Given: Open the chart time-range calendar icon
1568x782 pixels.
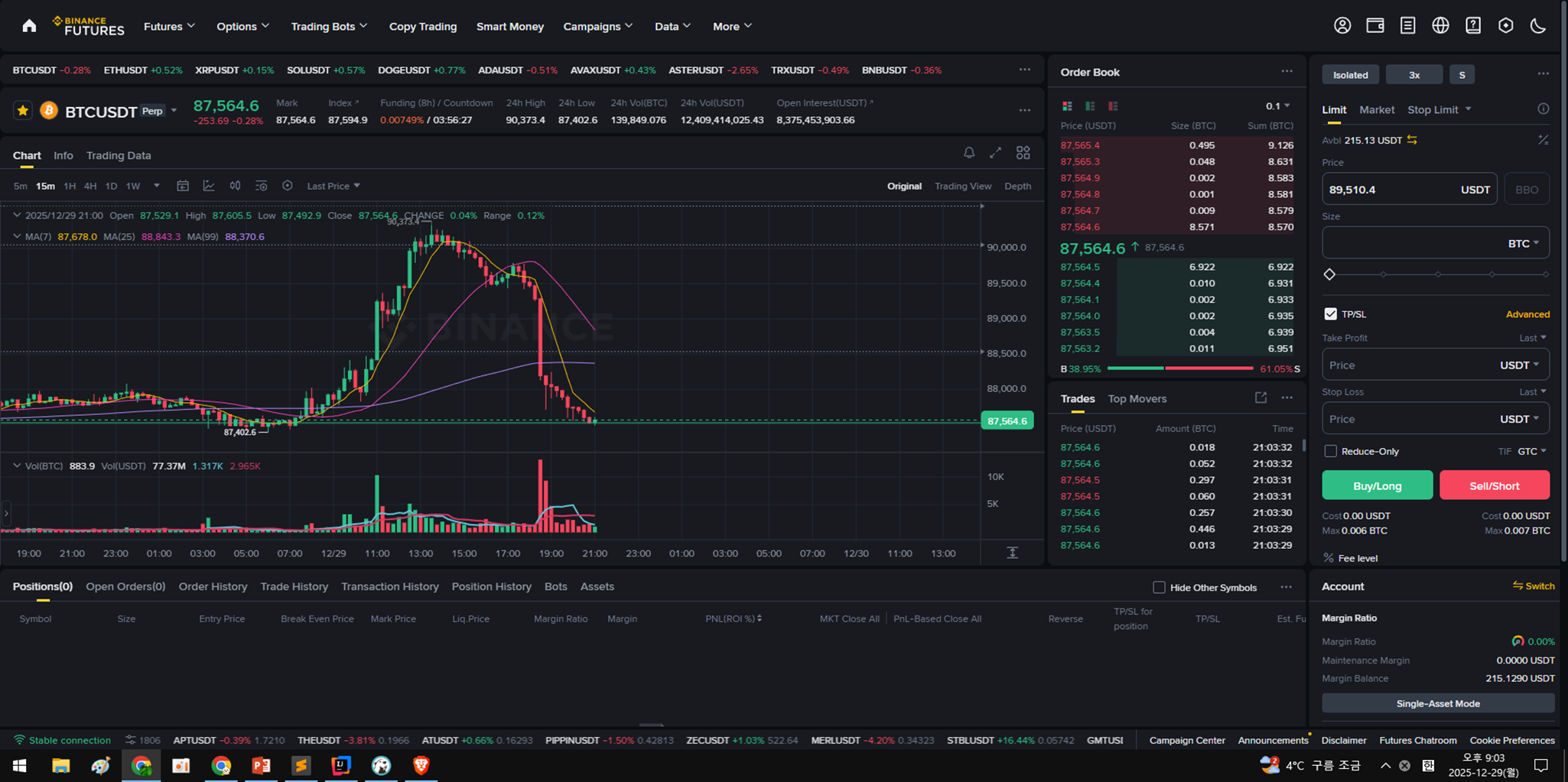Looking at the screenshot, I should click(x=183, y=186).
